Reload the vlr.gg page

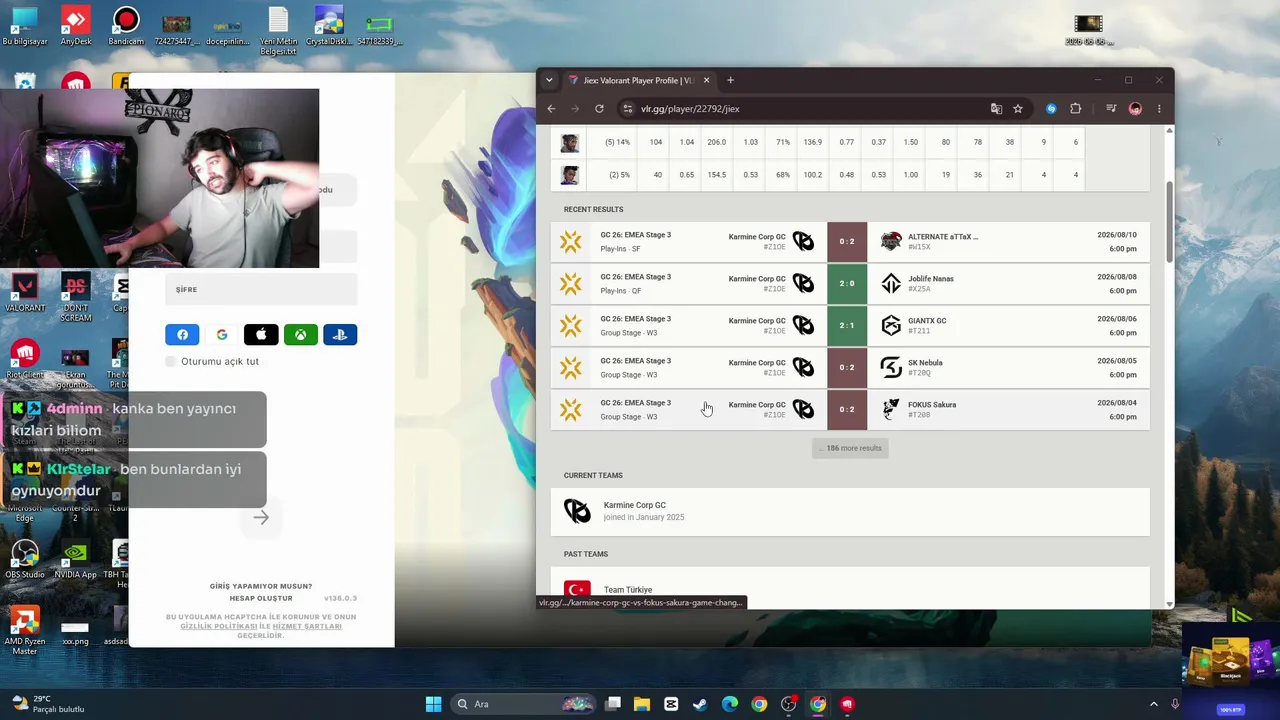(x=599, y=109)
